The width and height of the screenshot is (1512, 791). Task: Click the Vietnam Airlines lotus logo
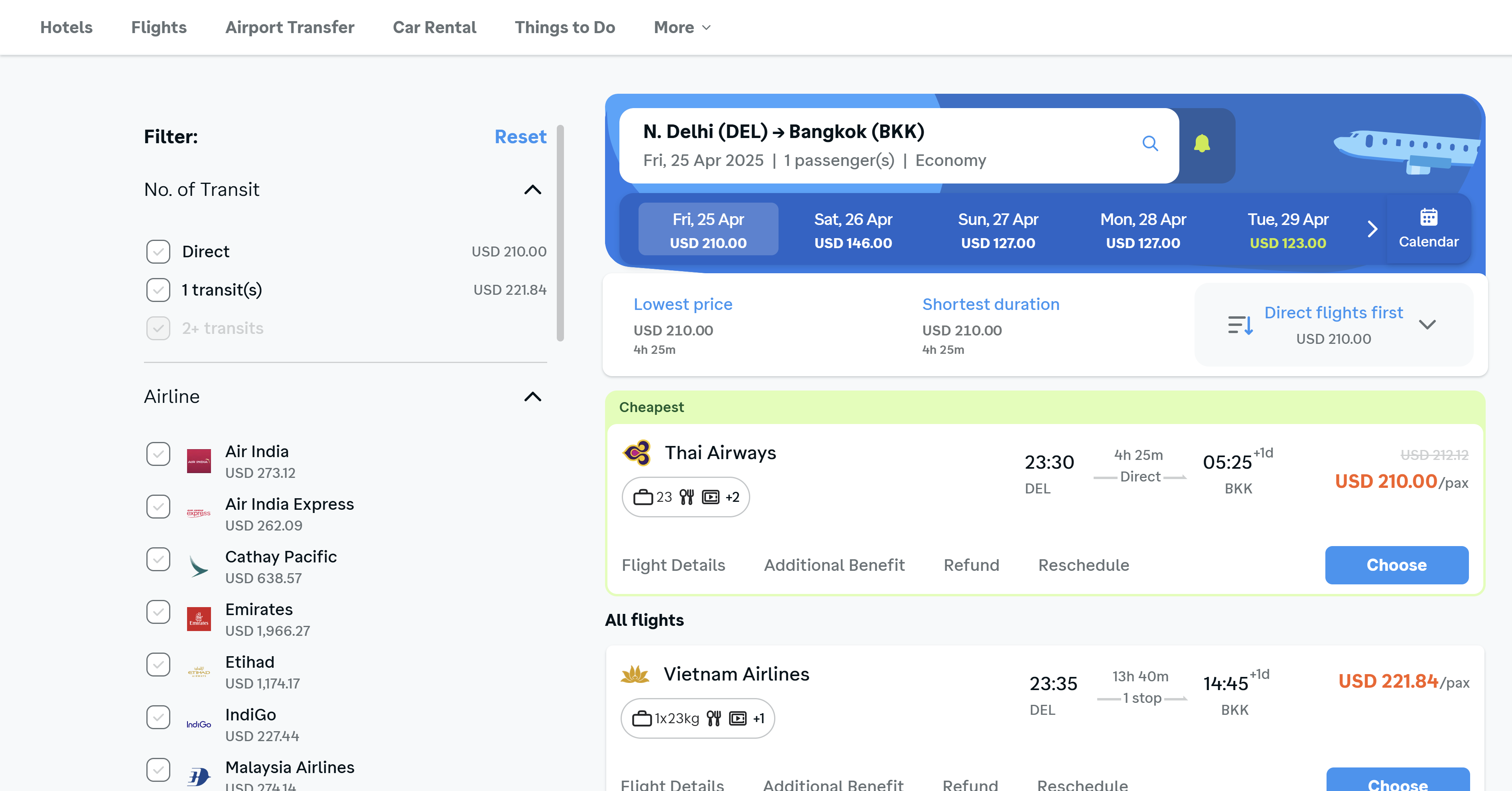click(635, 675)
